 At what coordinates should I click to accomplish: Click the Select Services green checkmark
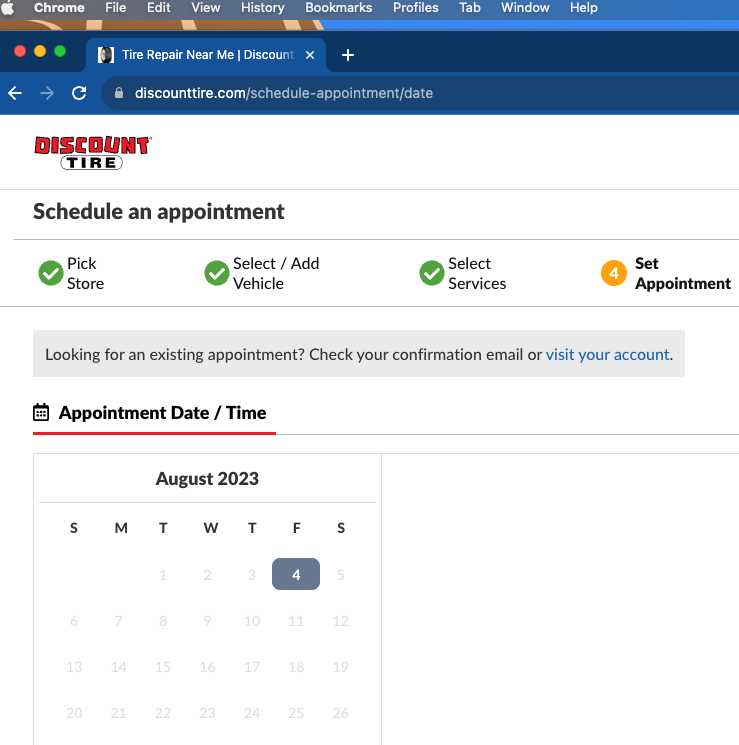coord(432,273)
